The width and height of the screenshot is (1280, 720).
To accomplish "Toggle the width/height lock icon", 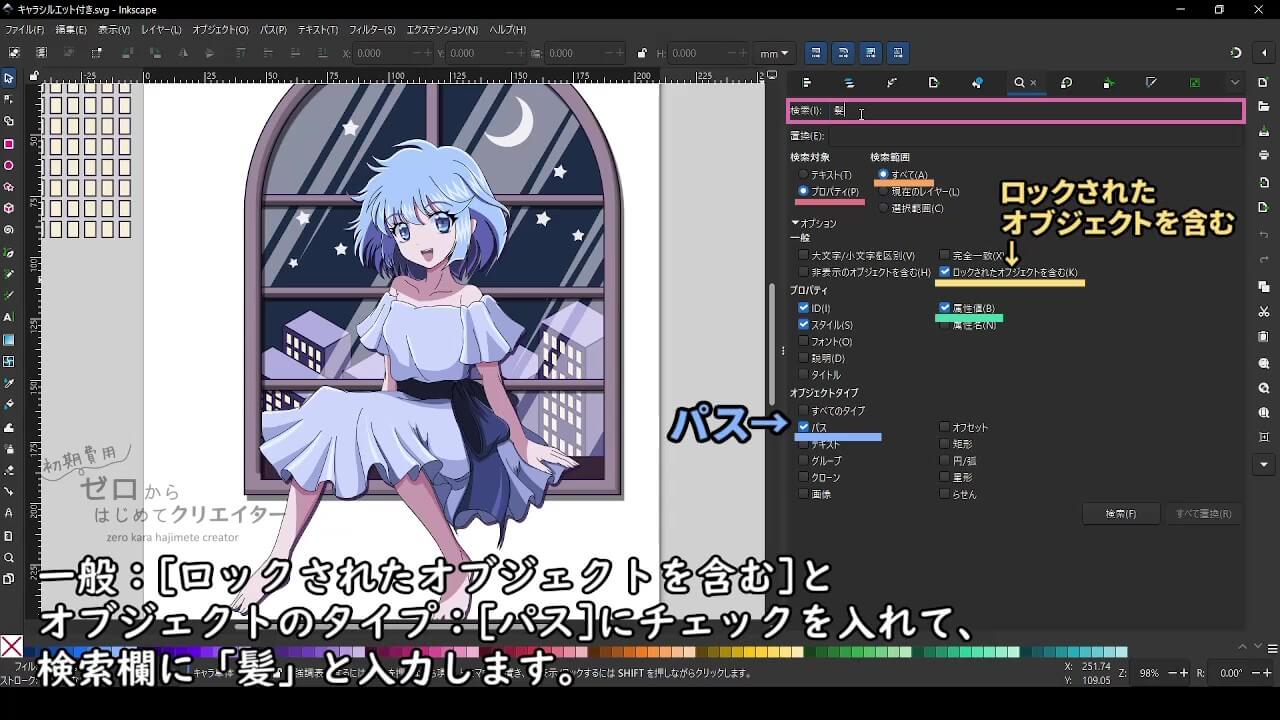I will 641,53.
